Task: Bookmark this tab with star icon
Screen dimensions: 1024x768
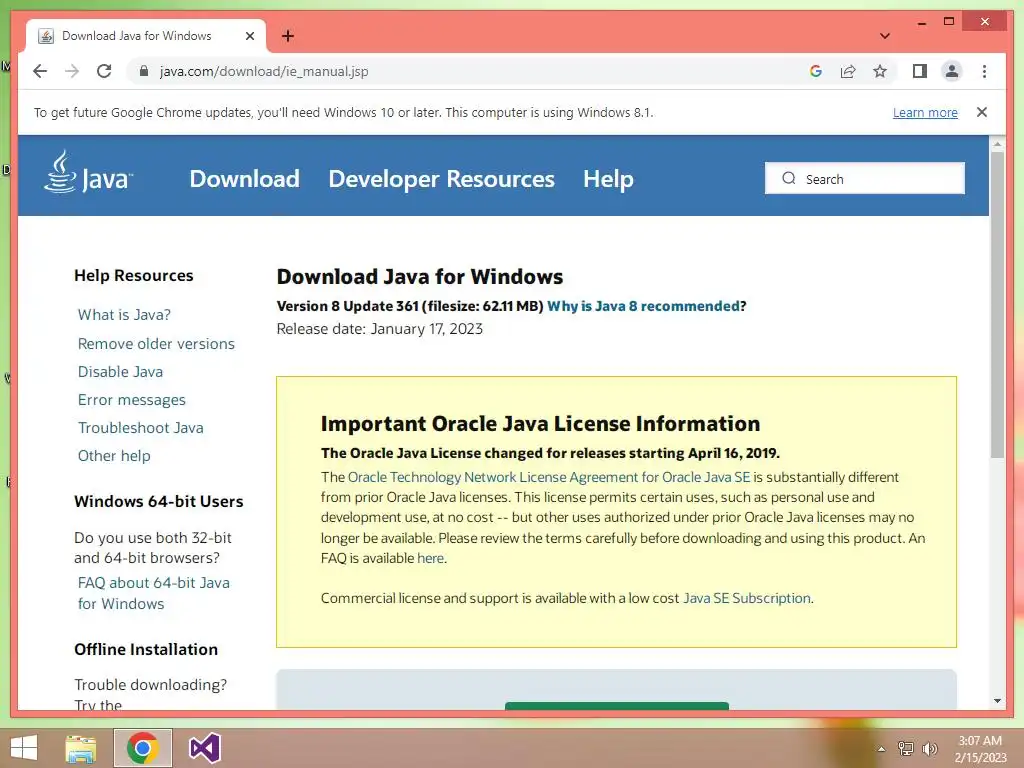Action: [880, 71]
